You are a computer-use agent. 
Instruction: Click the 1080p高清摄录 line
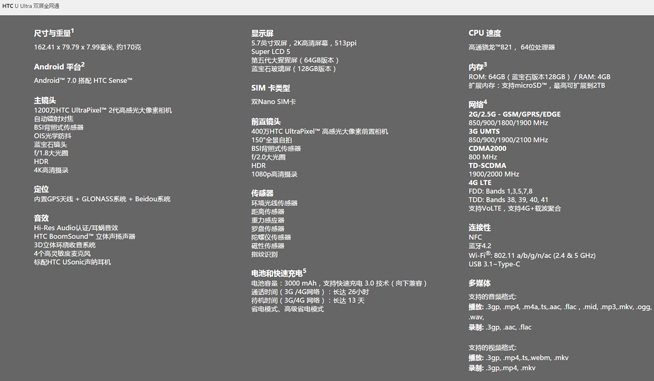274,174
